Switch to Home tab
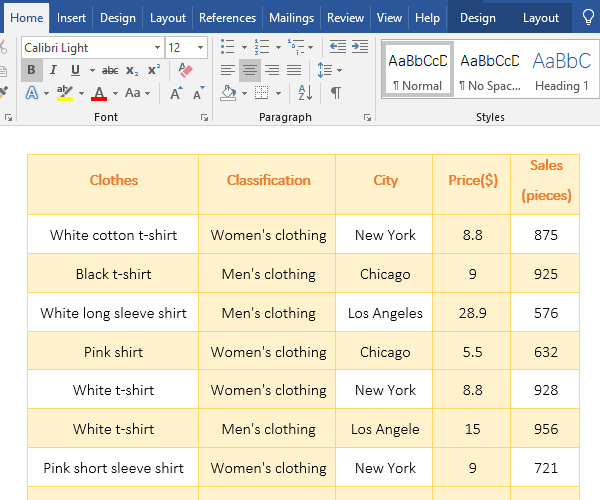The height and width of the screenshot is (500, 600). click(26, 18)
